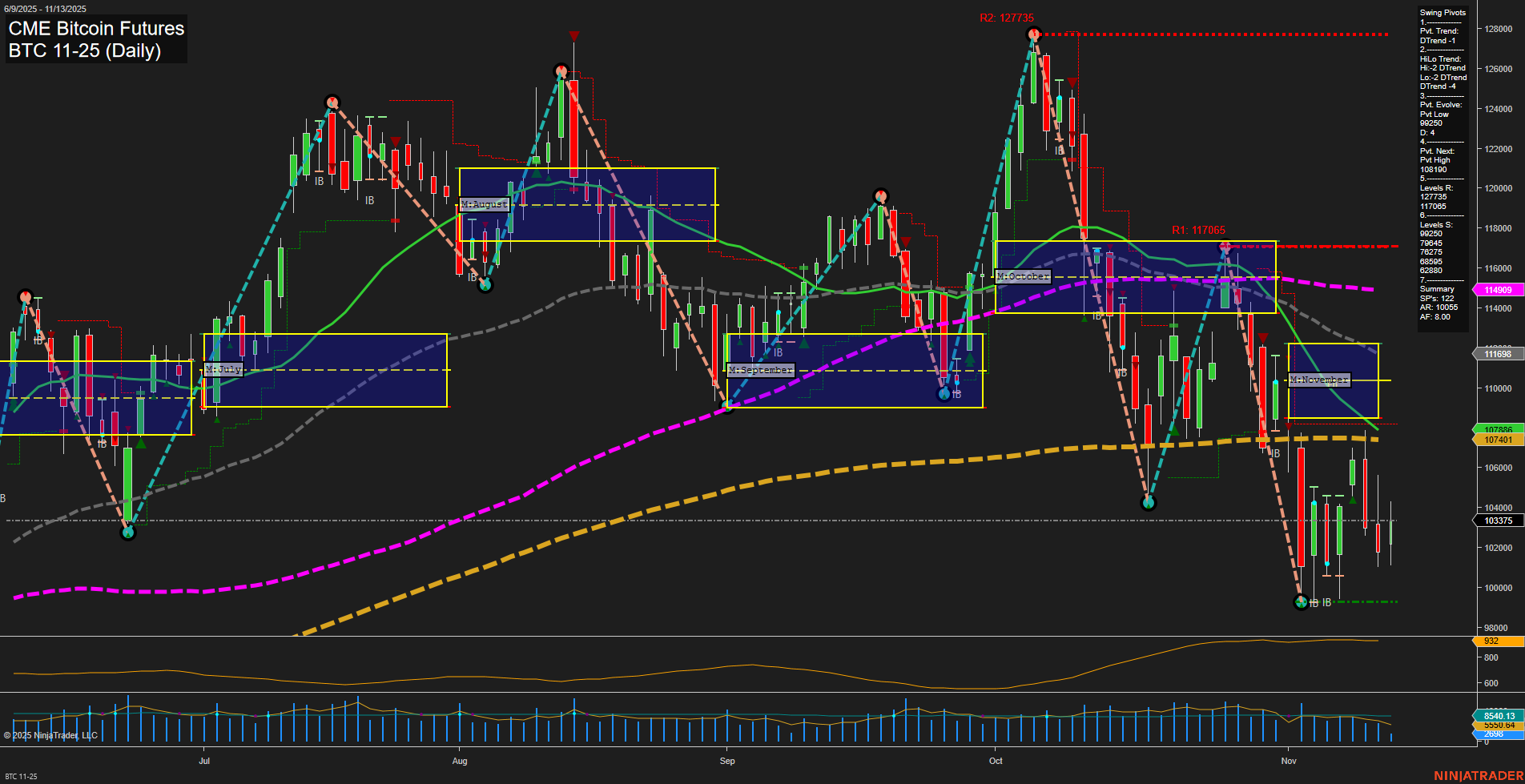Select the M:August monthly range label
1525x784 pixels.
pyautogui.click(x=485, y=204)
